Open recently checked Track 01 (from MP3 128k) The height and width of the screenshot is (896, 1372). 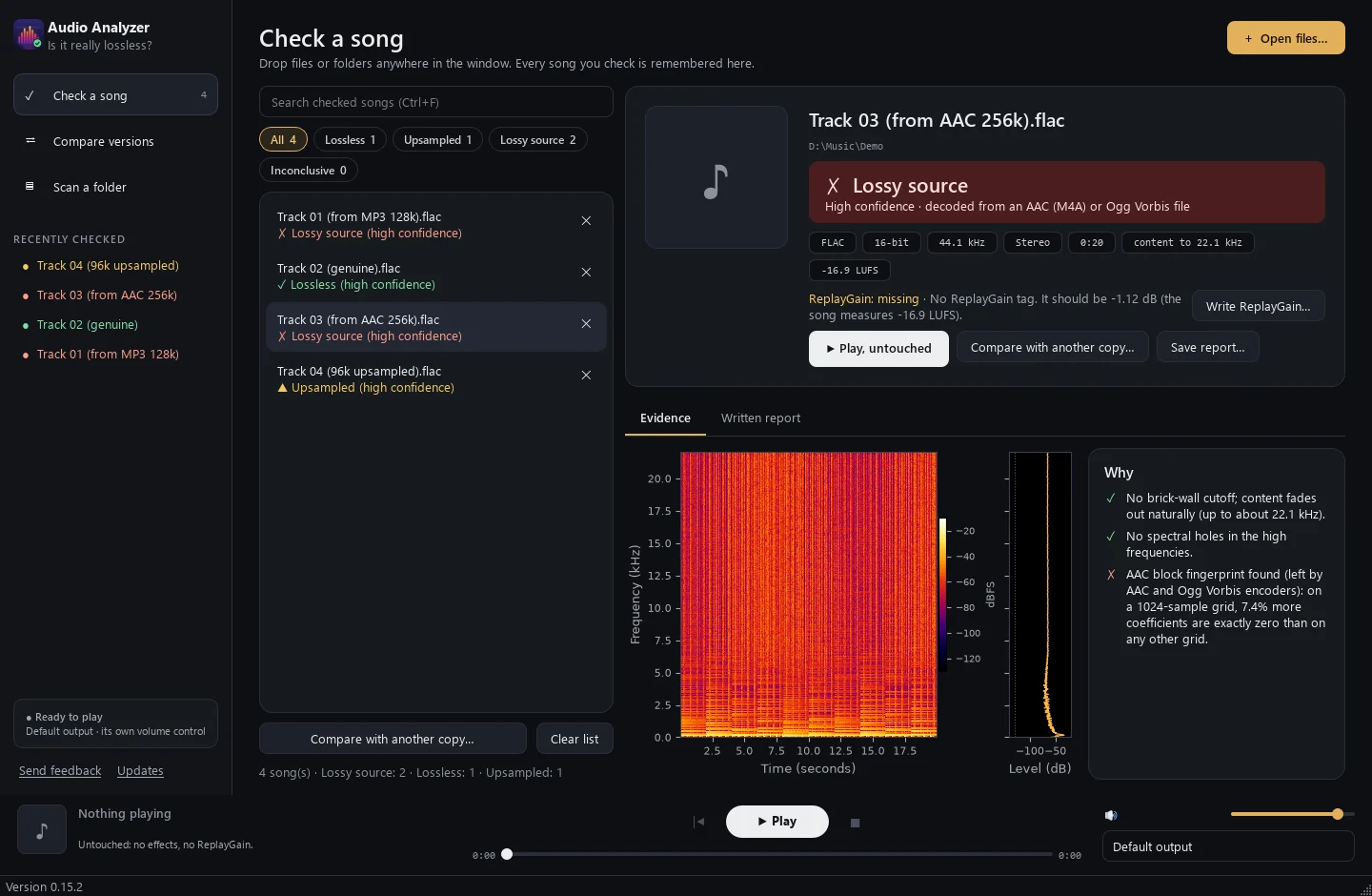pos(108,354)
